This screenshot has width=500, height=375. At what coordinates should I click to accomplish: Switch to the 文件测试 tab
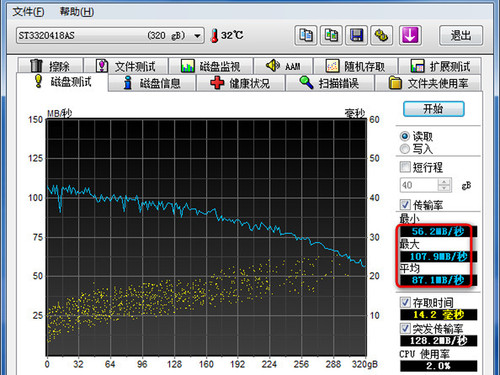point(126,66)
